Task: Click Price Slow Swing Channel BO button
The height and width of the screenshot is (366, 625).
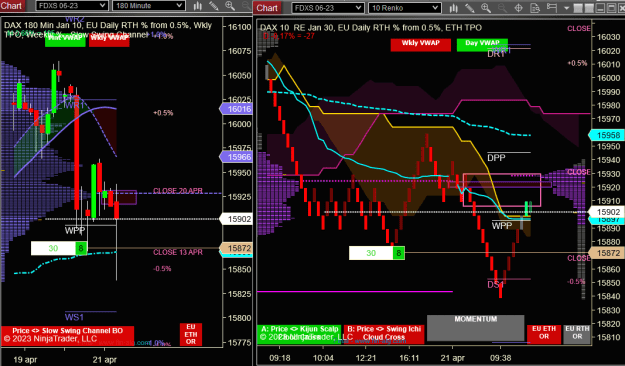Action: coord(67,336)
